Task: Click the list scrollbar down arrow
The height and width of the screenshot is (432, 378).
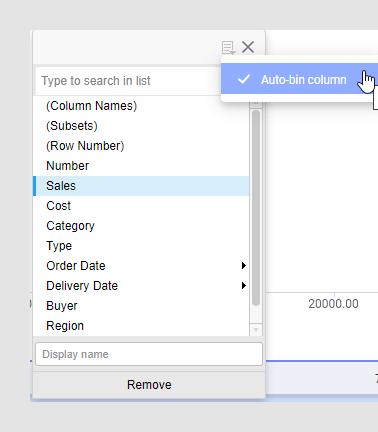Action: 256,330
